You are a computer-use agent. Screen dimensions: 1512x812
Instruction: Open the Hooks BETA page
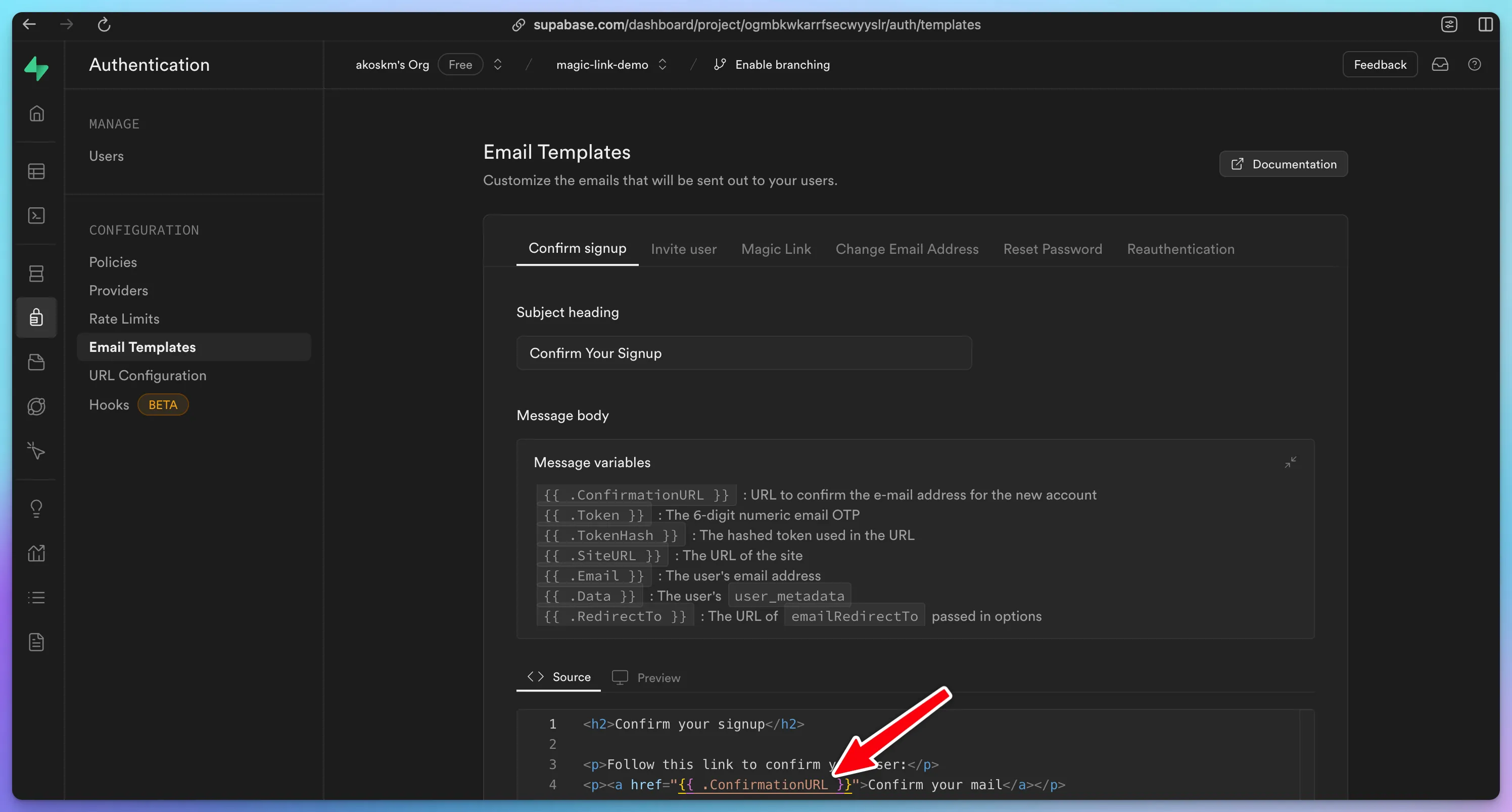pos(138,404)
